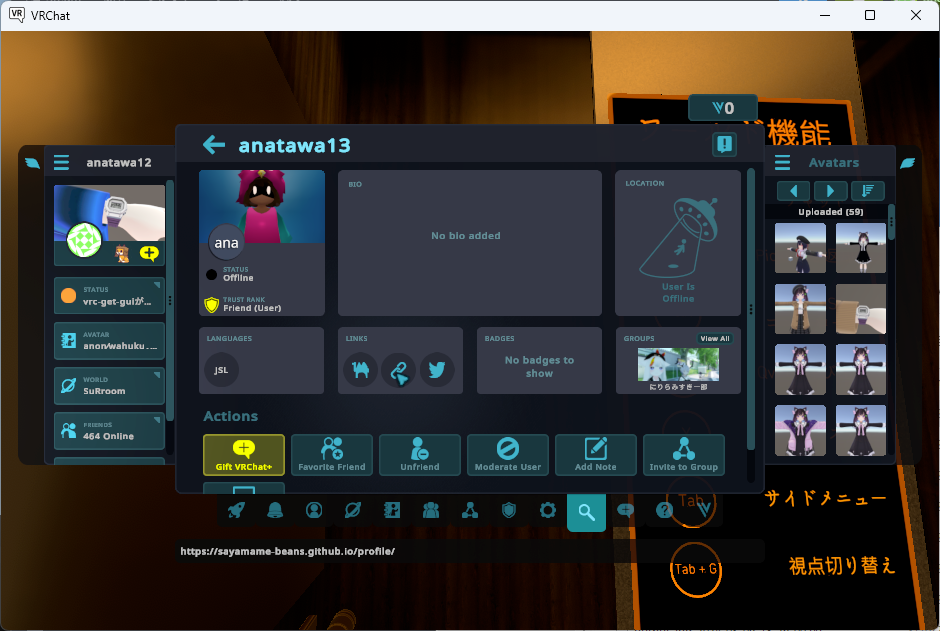Click the right wing collapse icon
940x631 pixels.
pos(908,163)
